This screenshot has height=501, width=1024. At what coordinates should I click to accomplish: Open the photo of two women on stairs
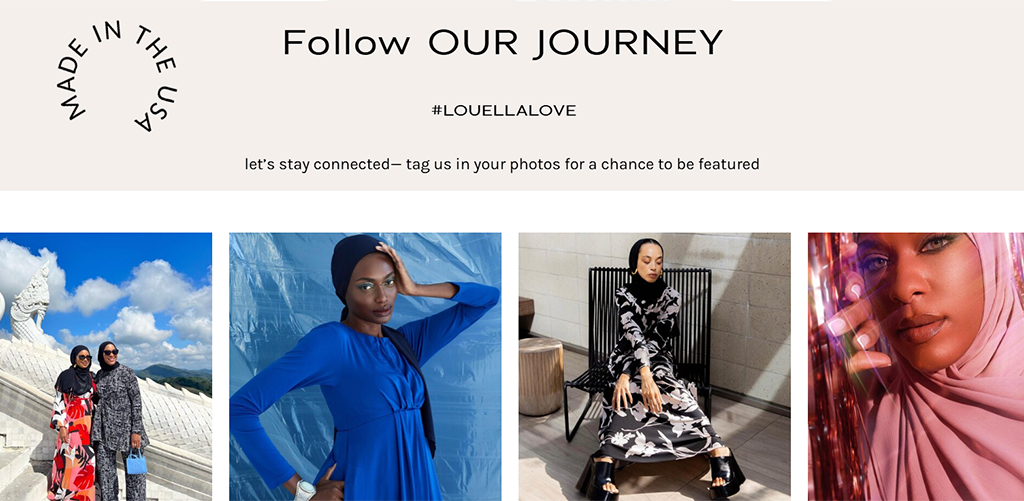(106, 366)
